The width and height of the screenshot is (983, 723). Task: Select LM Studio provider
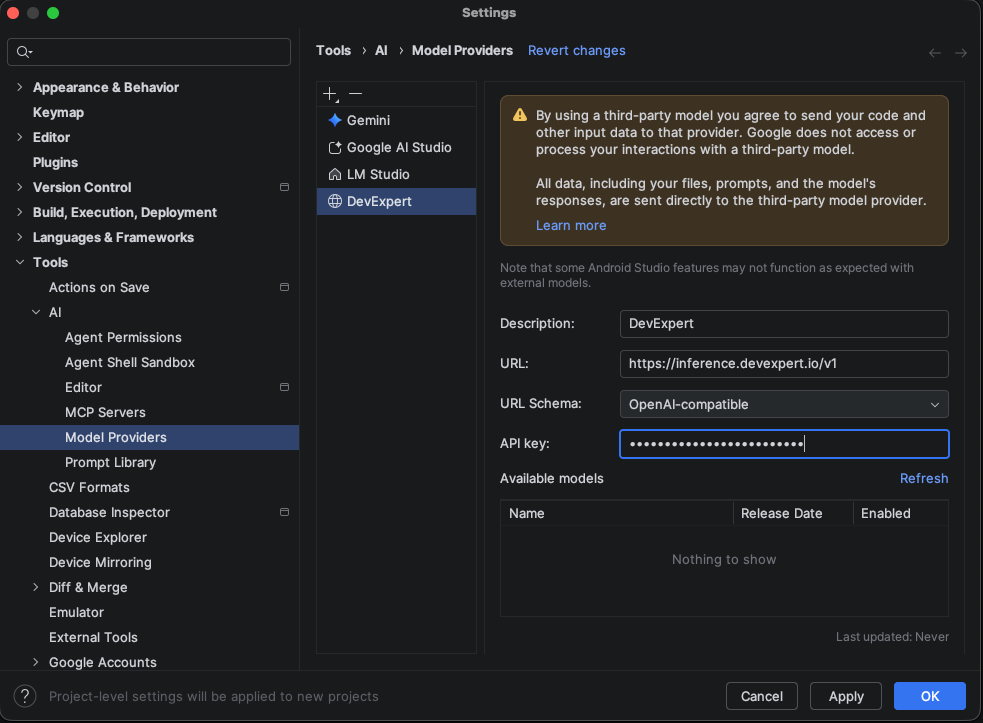tap(396, 174)
